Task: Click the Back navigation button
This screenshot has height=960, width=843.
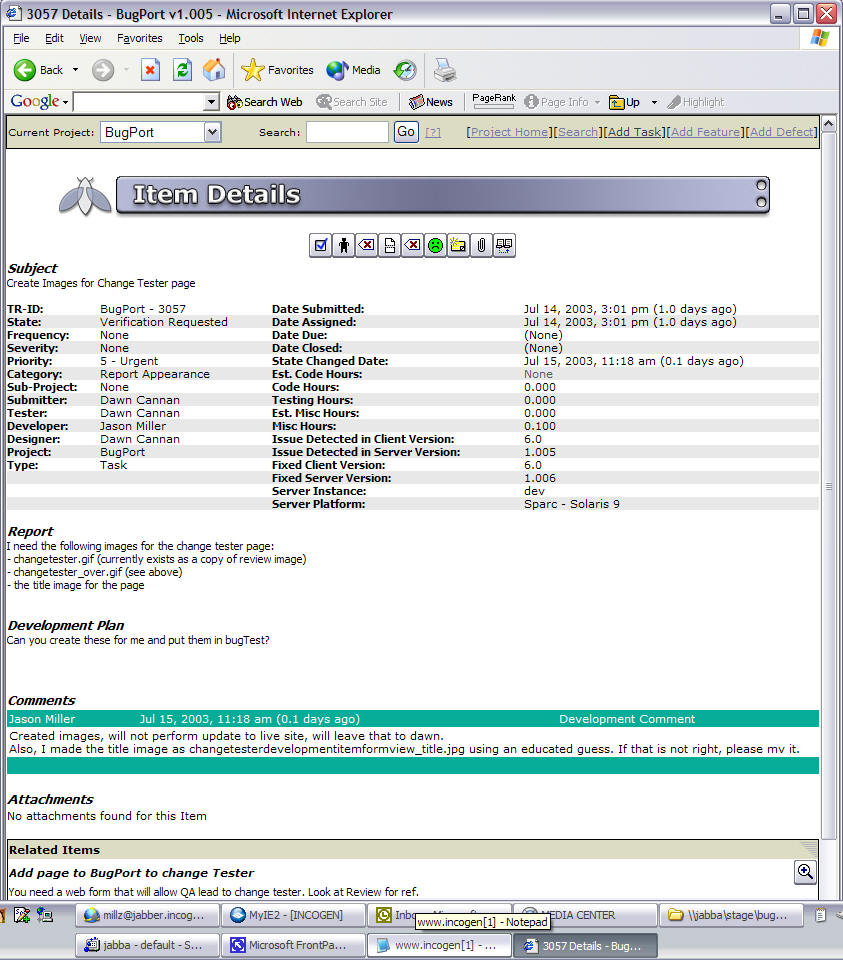Action: (38, 70)
